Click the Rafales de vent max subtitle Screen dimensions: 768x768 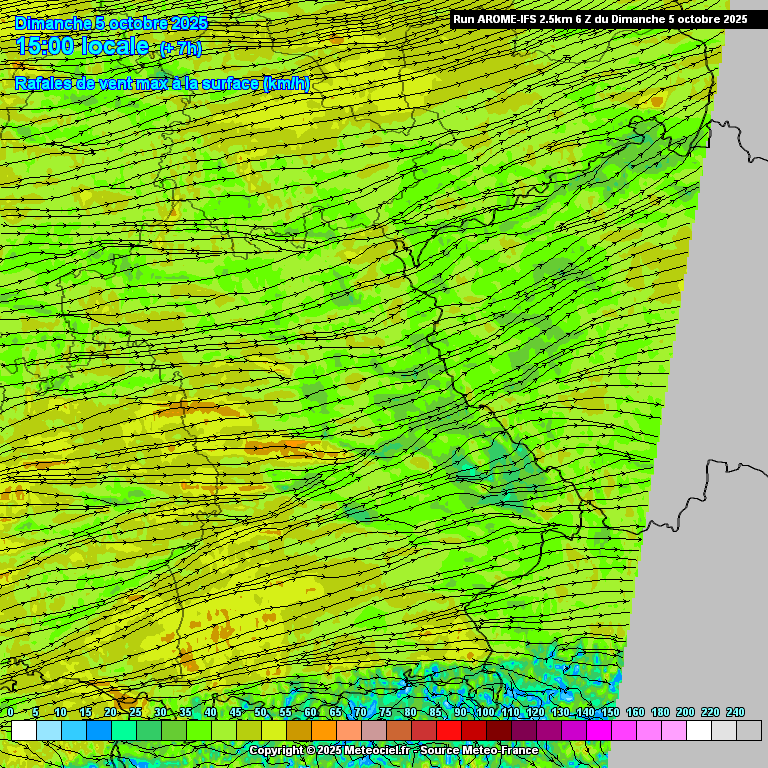(x=162, y=84)
